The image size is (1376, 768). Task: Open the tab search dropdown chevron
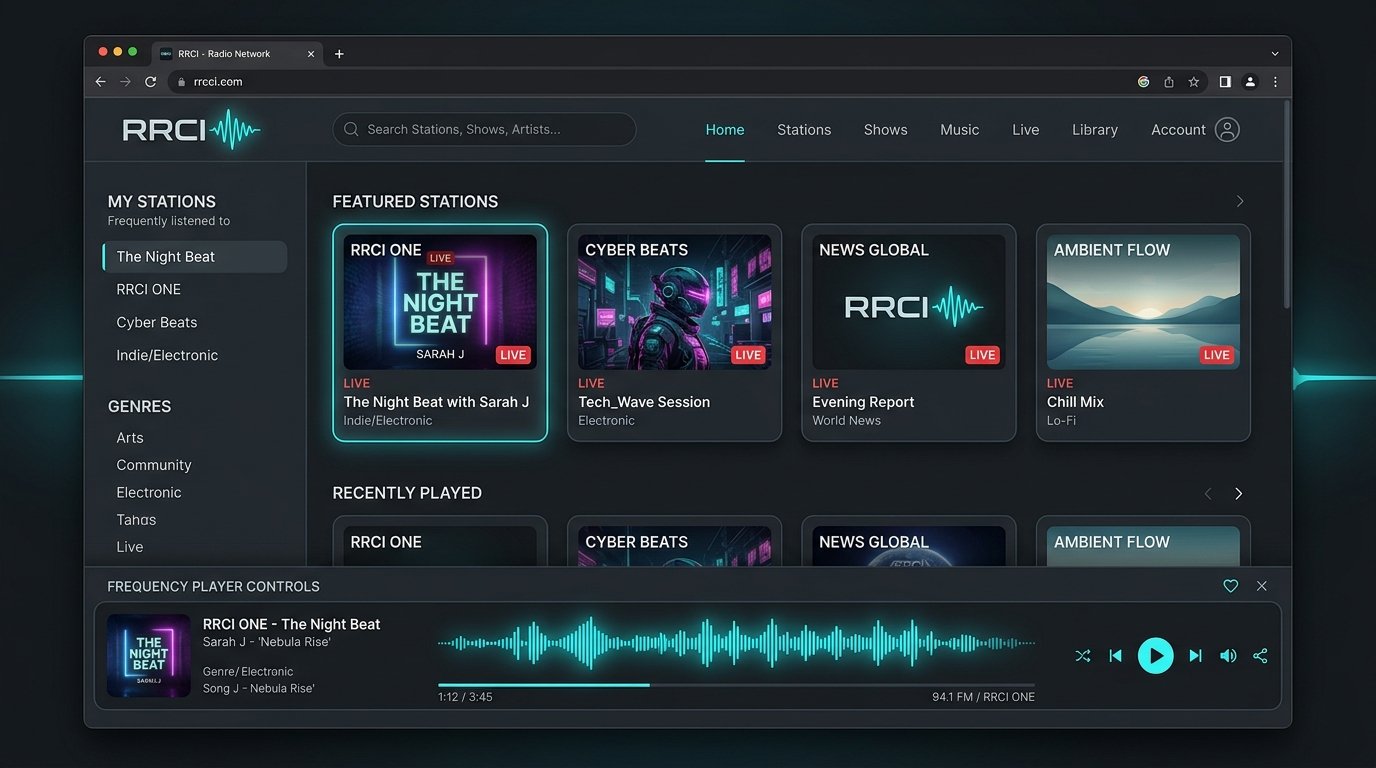[1275, 54]
